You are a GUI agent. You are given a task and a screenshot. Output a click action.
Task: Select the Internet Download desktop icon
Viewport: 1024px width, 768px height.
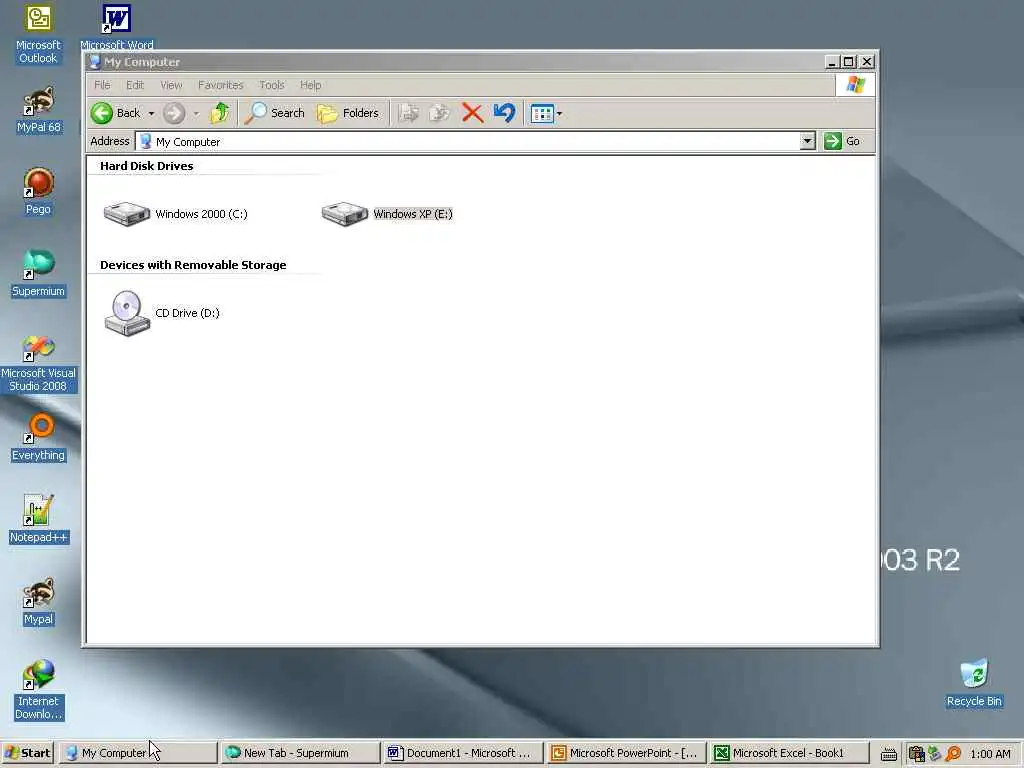click(39, 690)
